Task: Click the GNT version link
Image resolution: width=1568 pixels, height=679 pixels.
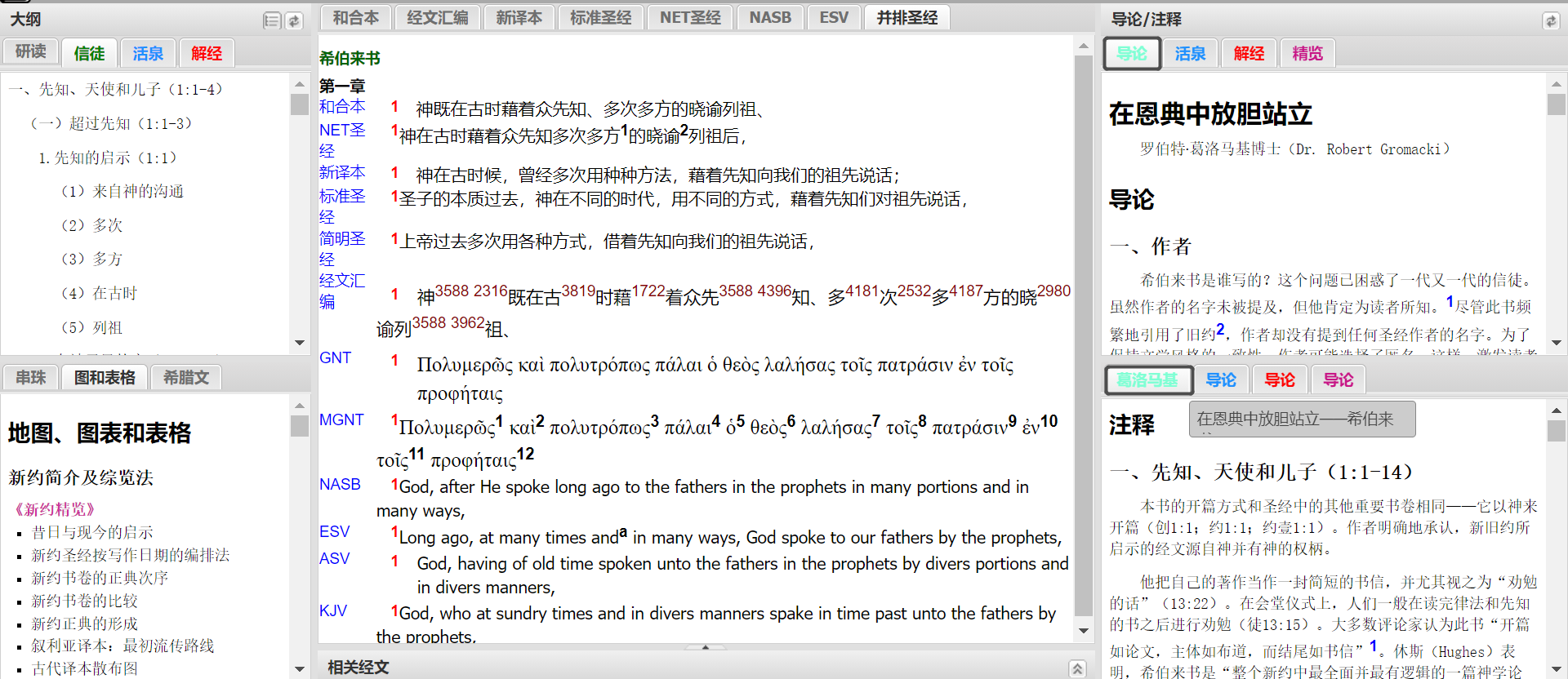Action: click(x=335, y=357)
